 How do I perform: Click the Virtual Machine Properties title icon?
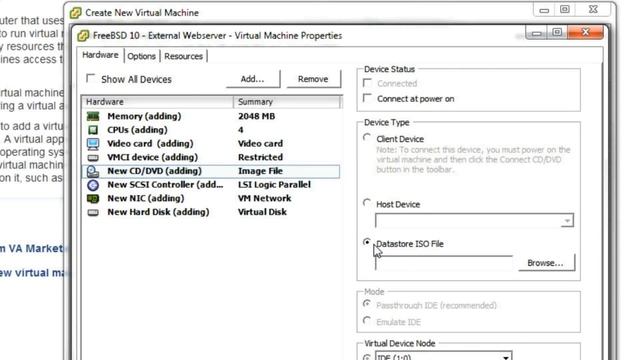[x=83, y=36]
